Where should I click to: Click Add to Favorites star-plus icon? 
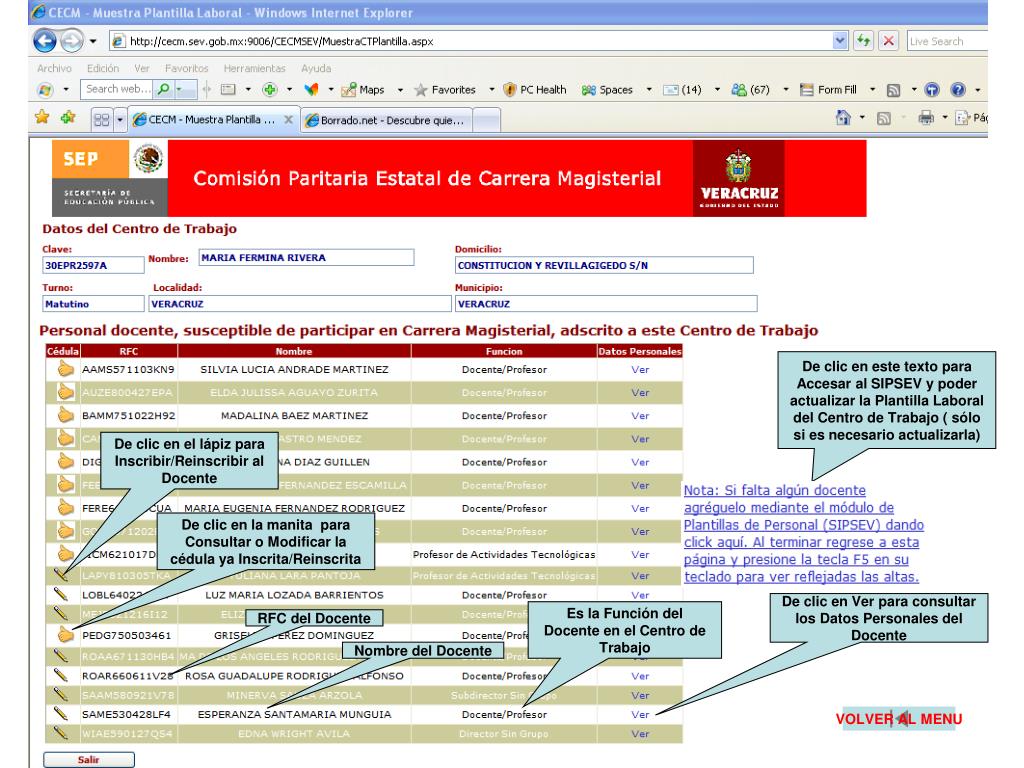pyautogui.click(x=68, y=118)
